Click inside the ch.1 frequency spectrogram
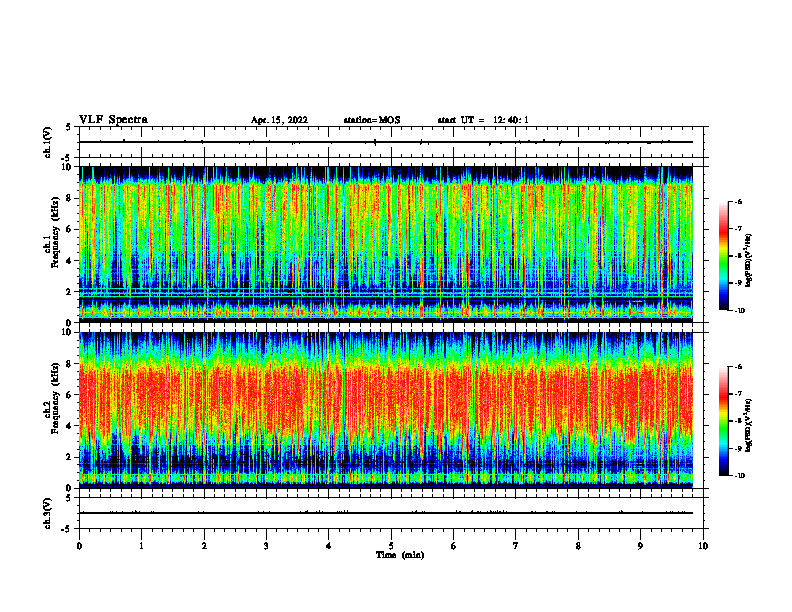This screenshot has width=792, height=612. [x=386, y=244]
